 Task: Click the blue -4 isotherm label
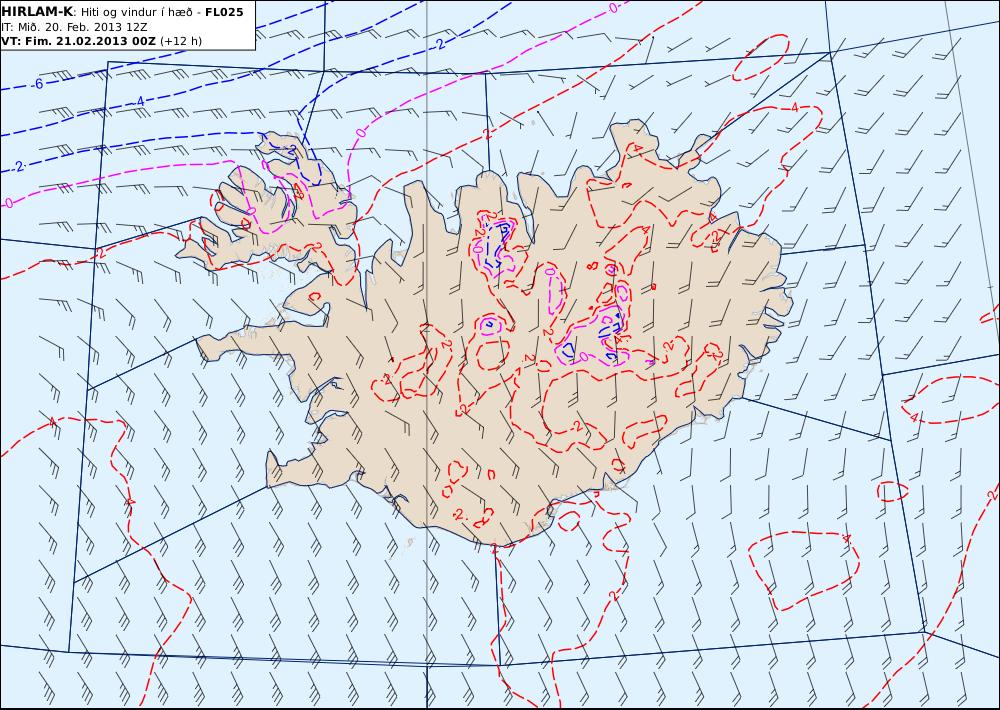tap(139, 101)
